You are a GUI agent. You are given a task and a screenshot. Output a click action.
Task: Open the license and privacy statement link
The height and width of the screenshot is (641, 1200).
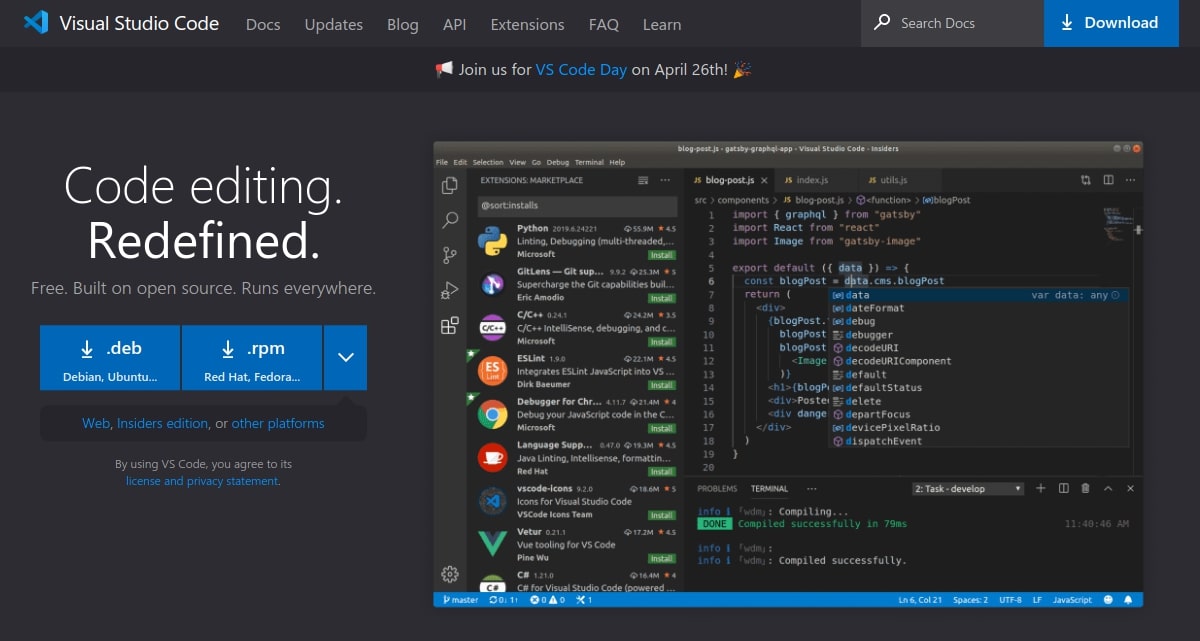click(202, 481)
